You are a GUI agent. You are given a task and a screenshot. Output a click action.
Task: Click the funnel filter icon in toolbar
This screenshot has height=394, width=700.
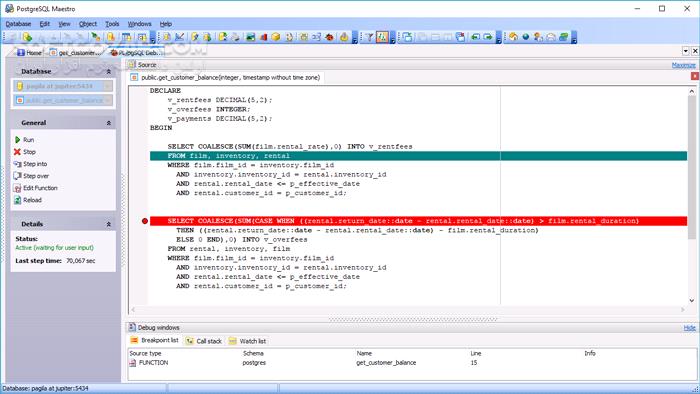tap(369, 37)
